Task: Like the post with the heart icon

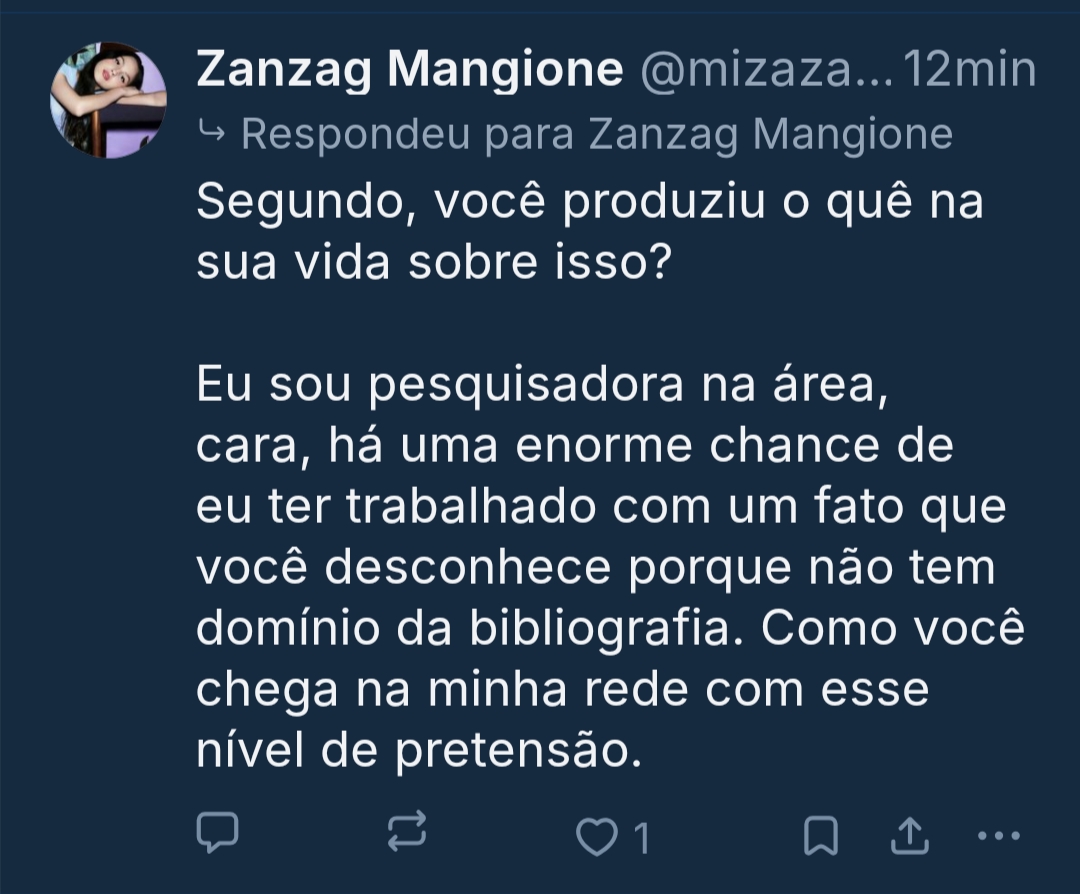Action: 598,836
